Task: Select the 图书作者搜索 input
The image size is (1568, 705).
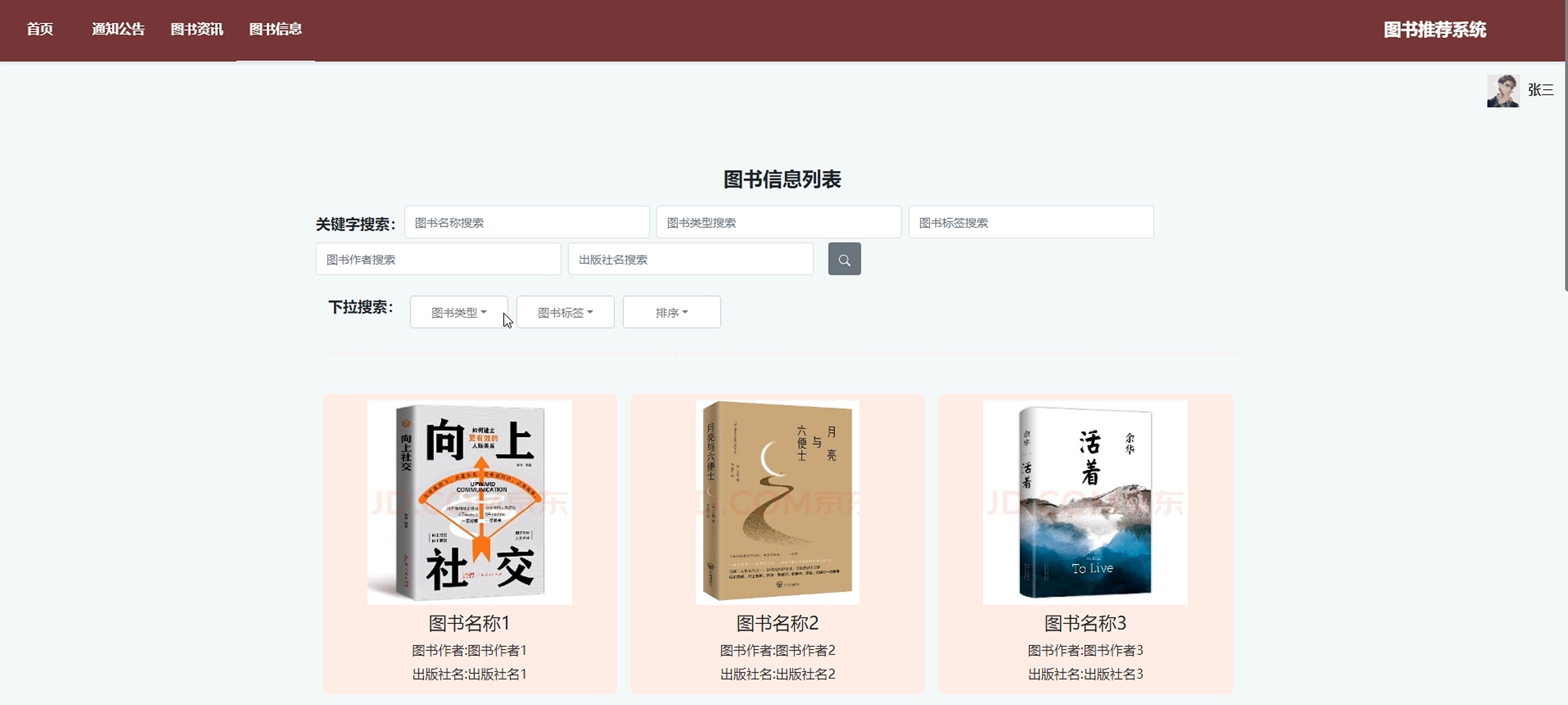Action: (438, 260)
